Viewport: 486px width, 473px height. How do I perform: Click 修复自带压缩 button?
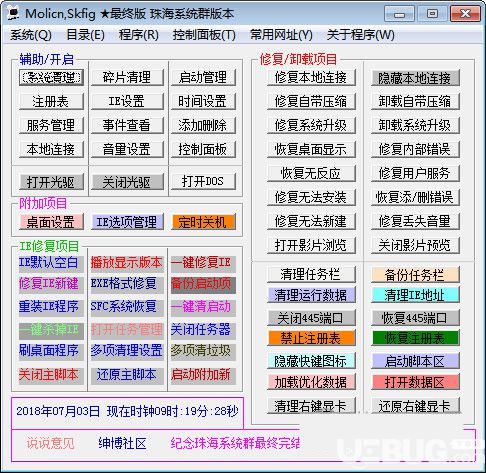coord(311,101)
